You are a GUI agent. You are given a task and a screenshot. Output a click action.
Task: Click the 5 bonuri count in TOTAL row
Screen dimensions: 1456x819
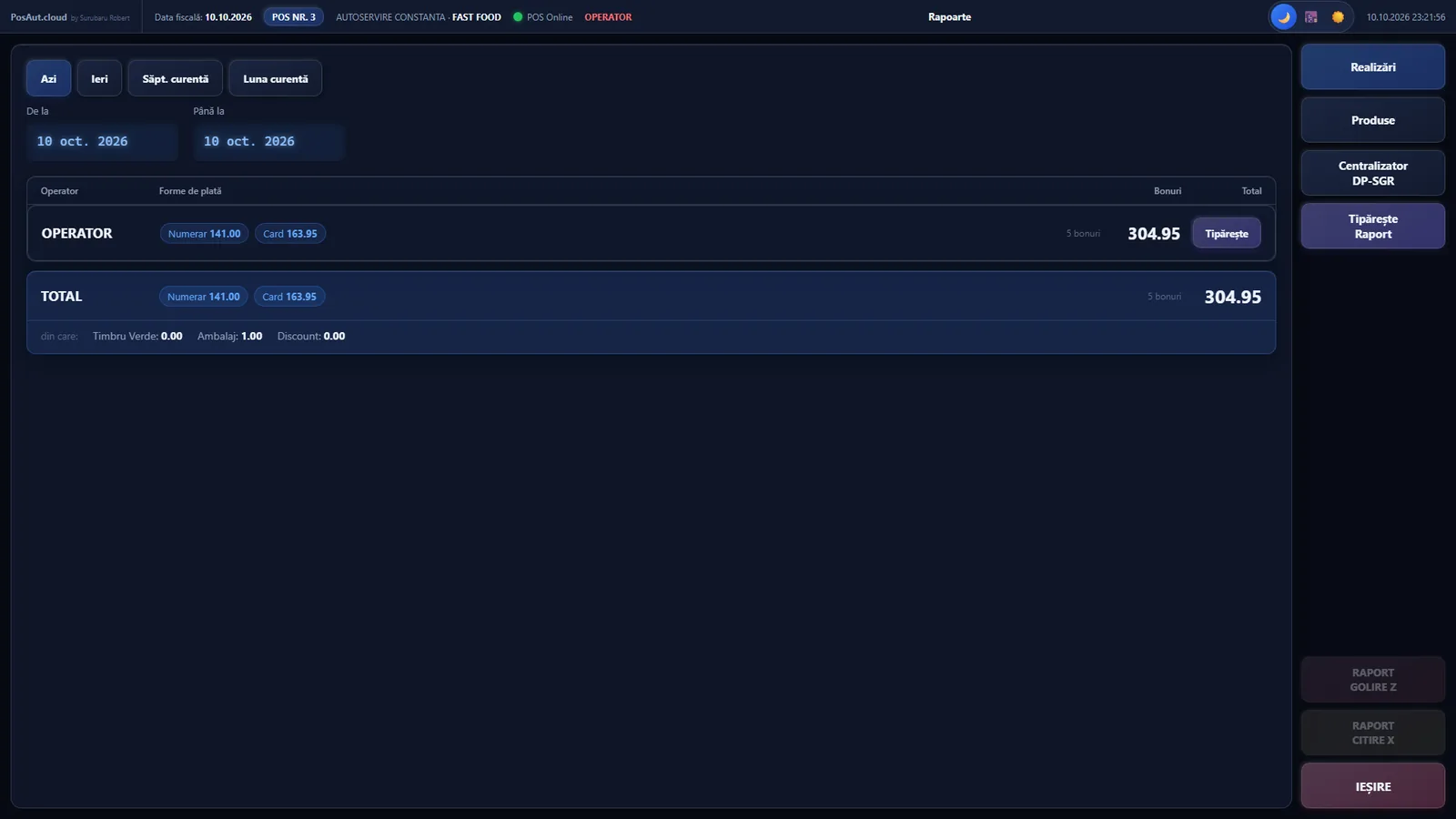point(1164,297)
